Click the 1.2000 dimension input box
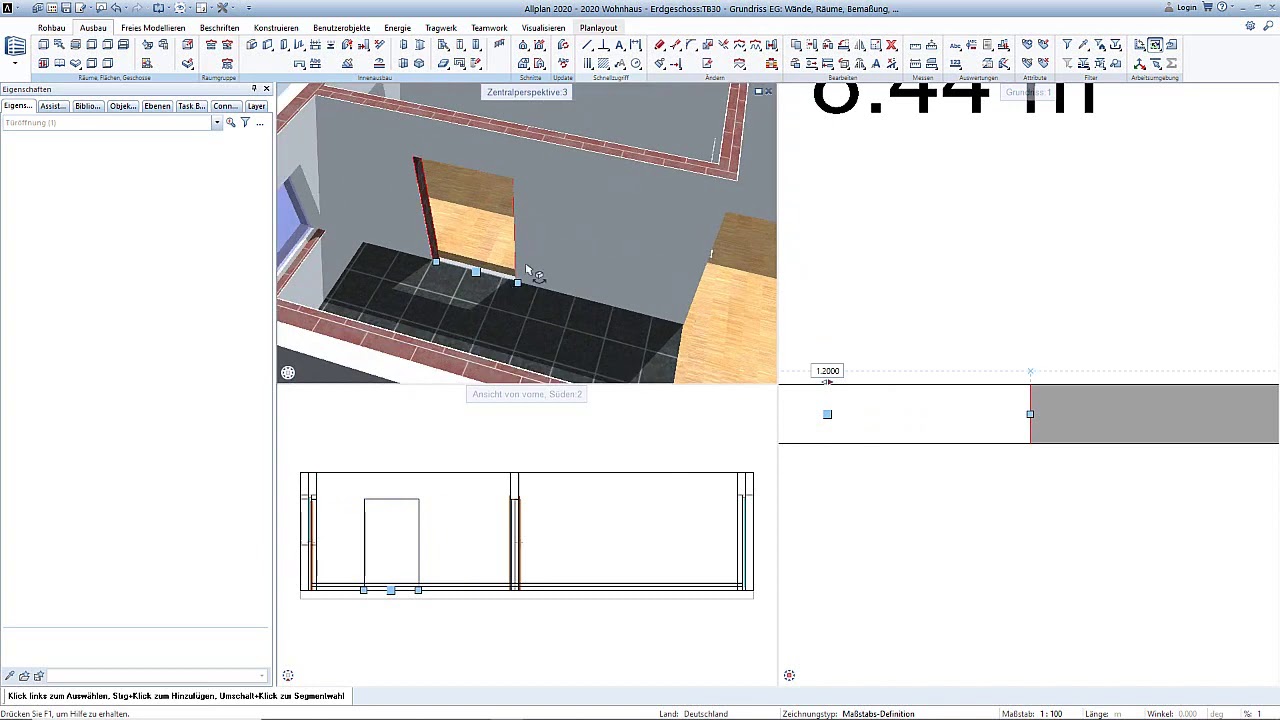Screen dimensions: 1280x720 (828, 371)
